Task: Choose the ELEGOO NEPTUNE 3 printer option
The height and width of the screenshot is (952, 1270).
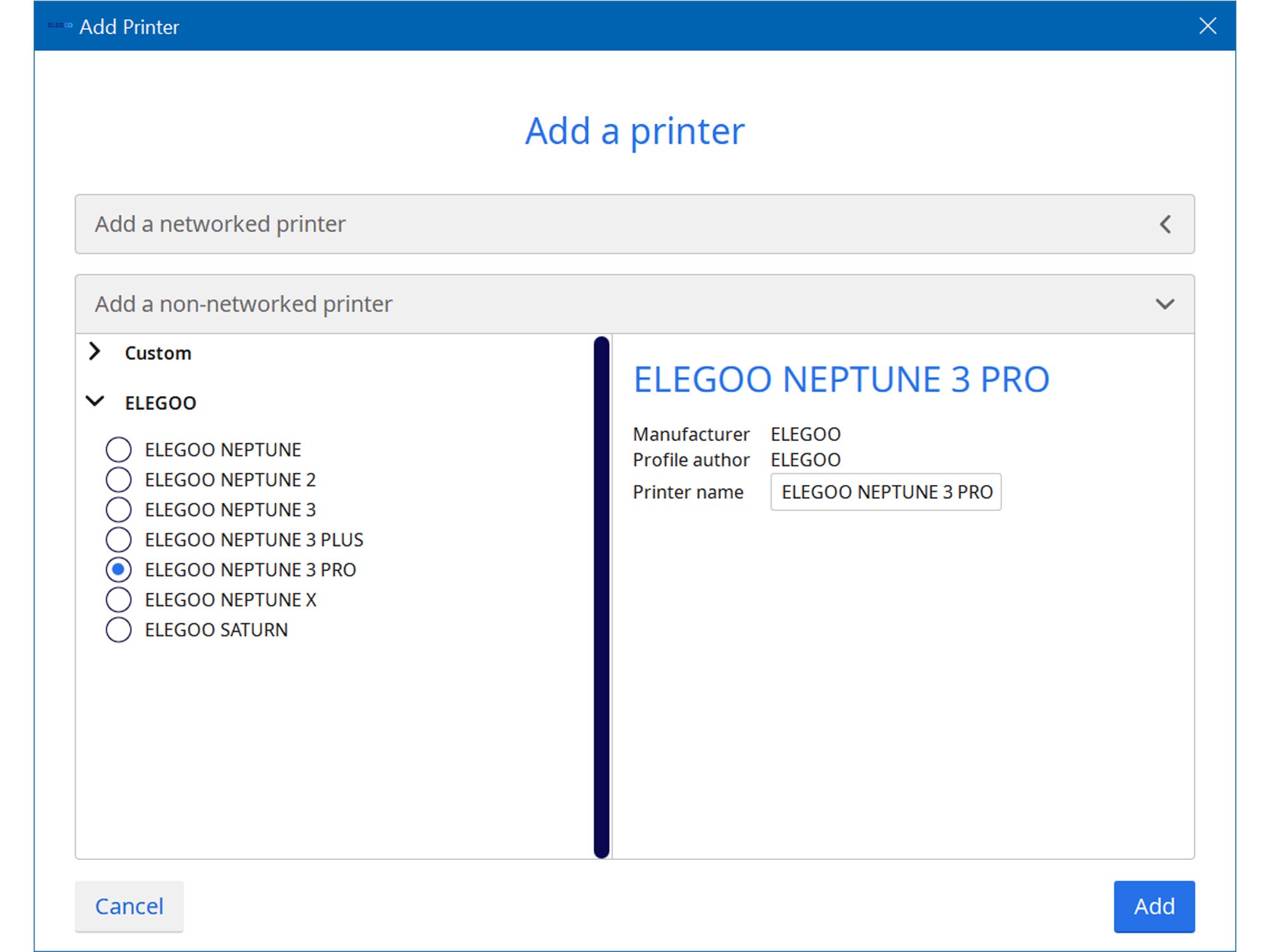Action: pos(119,509)
